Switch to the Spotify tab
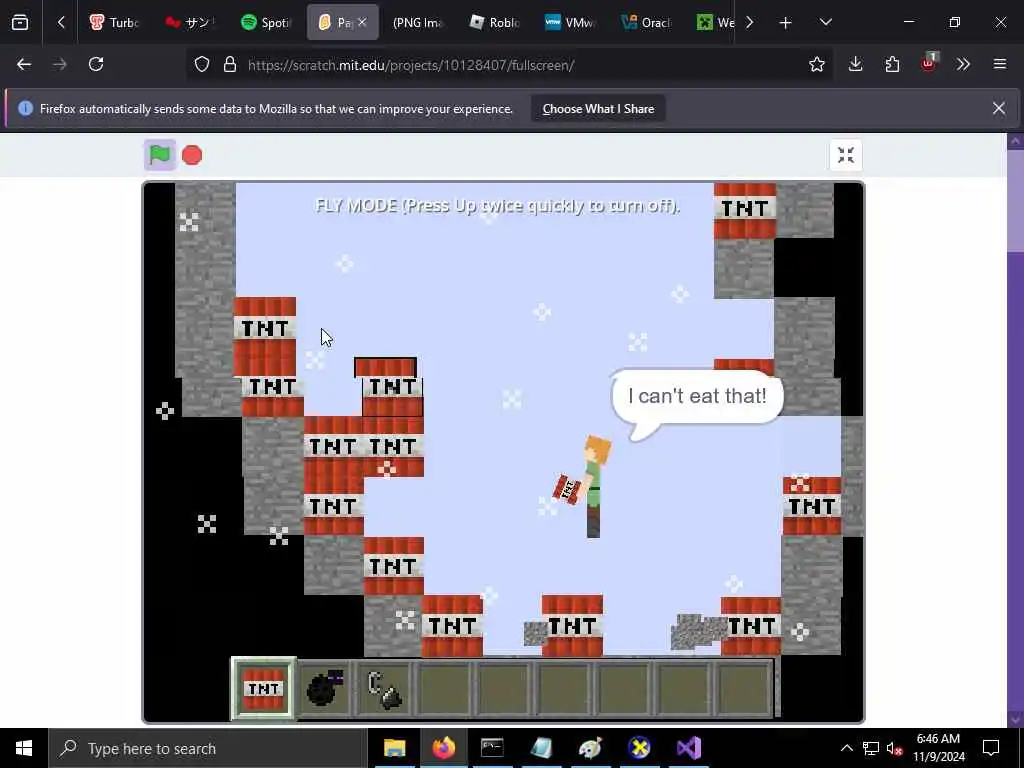Screen dimensions: 1024x768 pyautogui.click(x=266, y=22)
